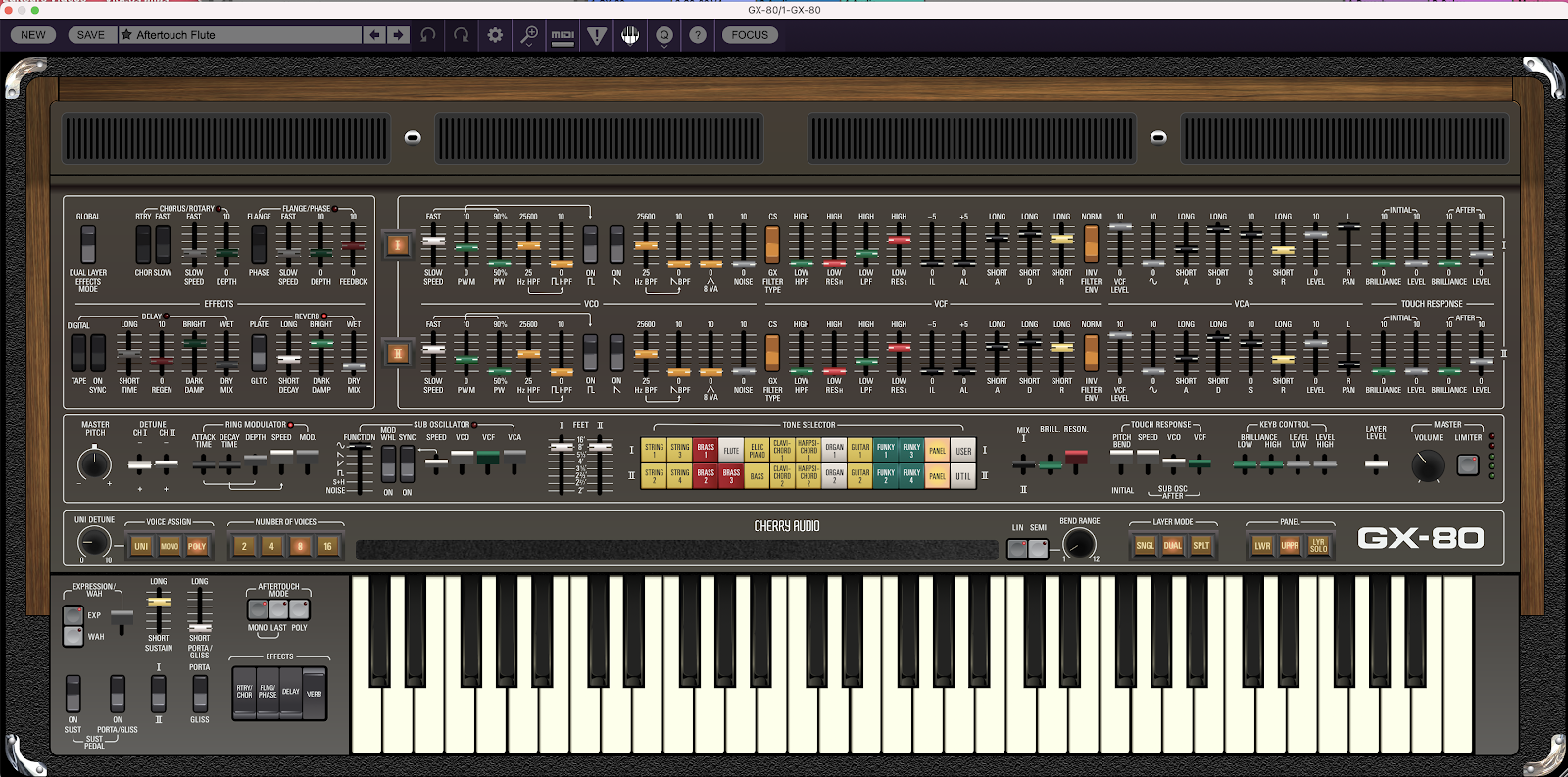1568x777 pixels.
Task: Click the SUSTAIN slider handle
Action: (x=159, y=602)
